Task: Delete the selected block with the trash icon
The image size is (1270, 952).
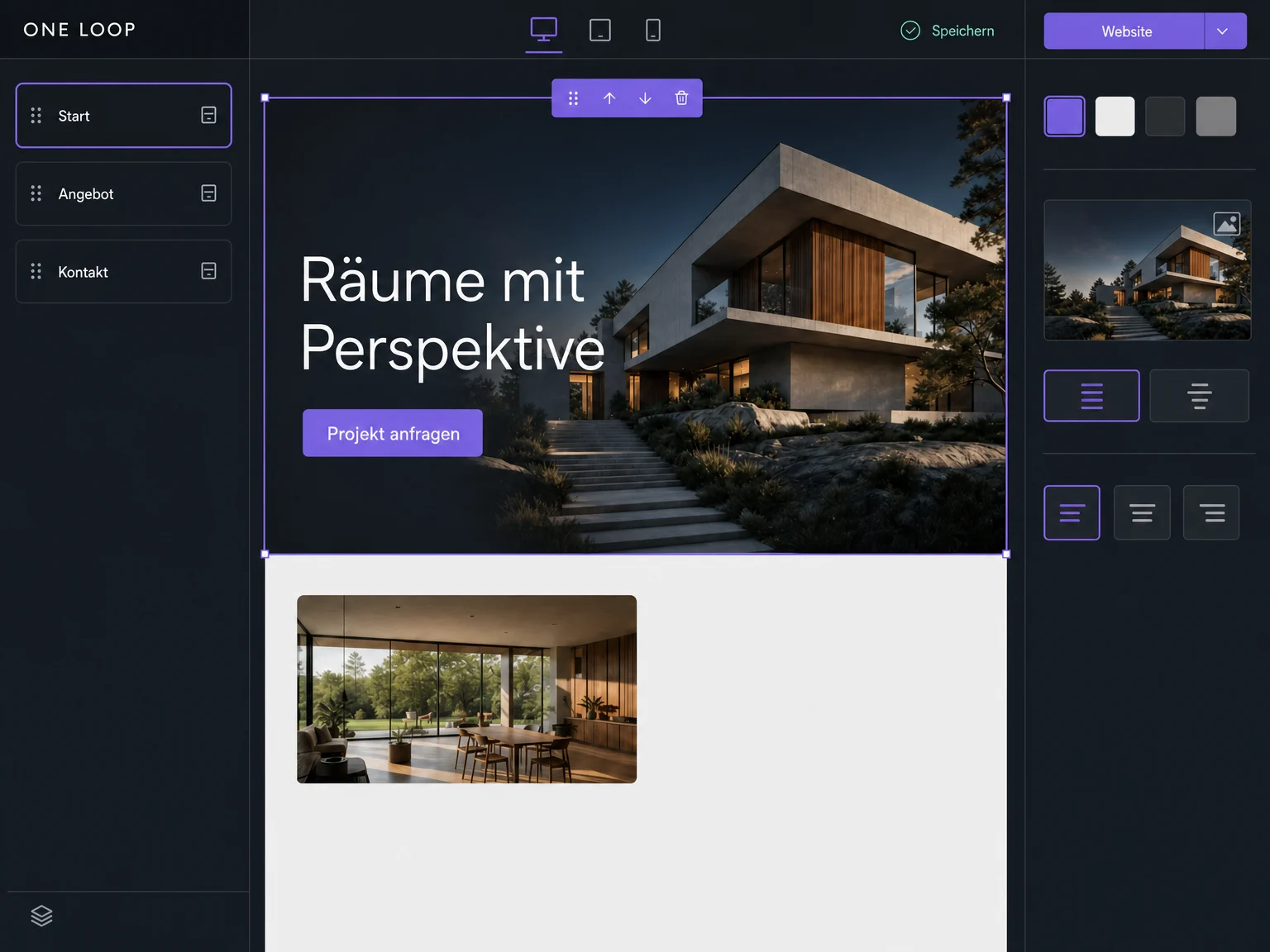Action: pos(681,98)
